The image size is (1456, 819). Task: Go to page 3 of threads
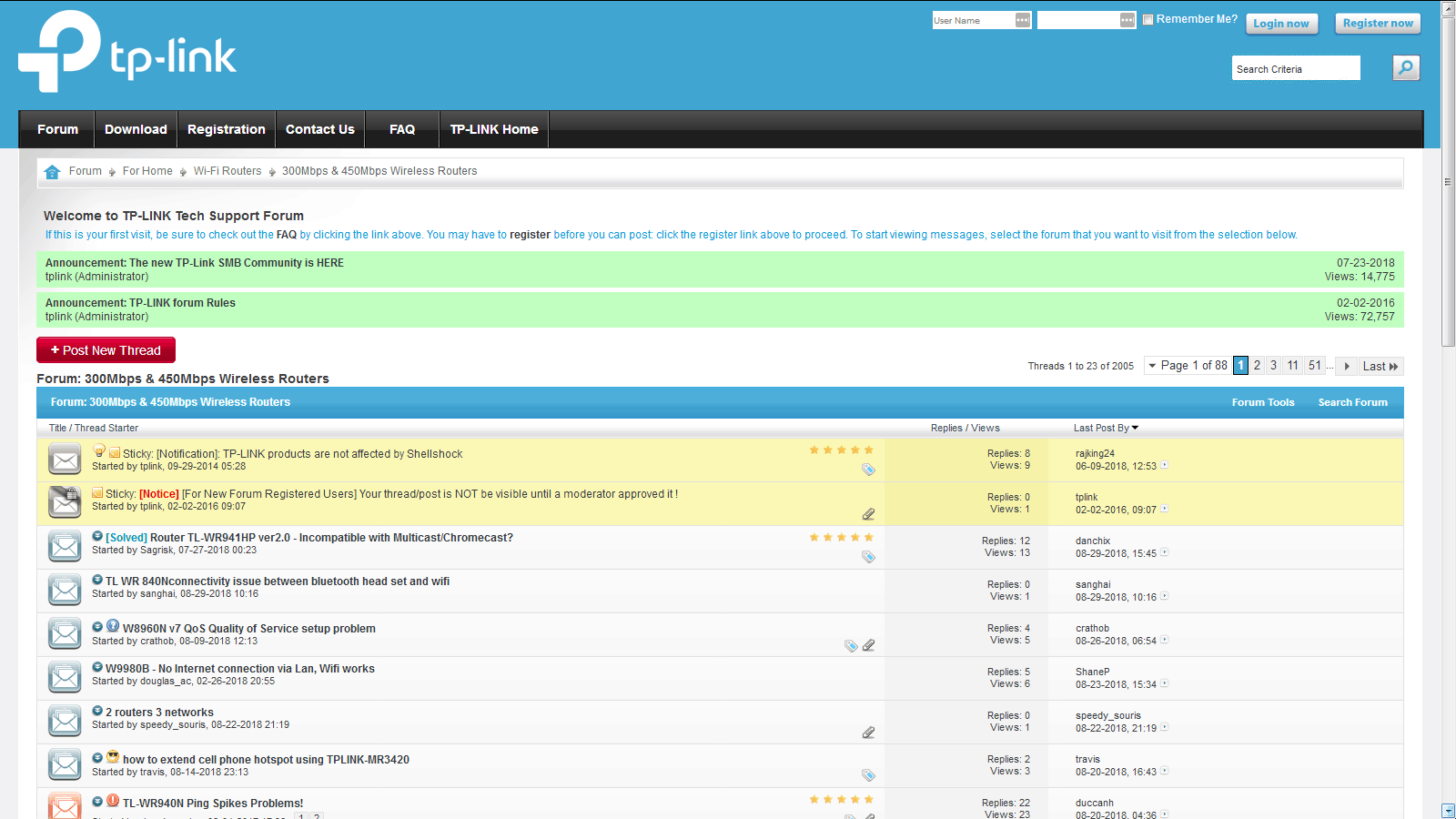point(1273,365)
